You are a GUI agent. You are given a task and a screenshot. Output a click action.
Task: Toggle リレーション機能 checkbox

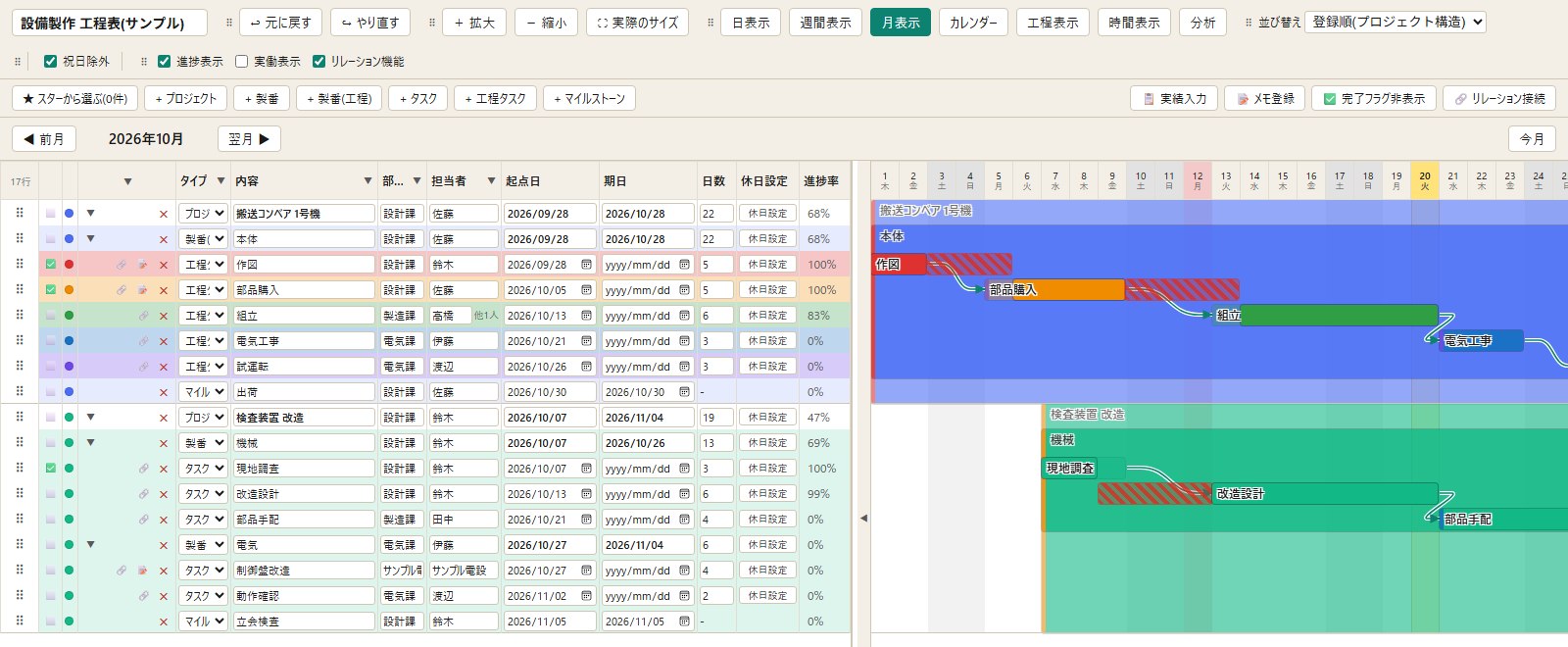coord(318,61)
